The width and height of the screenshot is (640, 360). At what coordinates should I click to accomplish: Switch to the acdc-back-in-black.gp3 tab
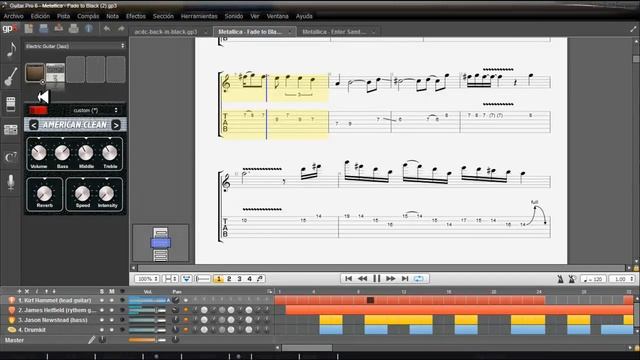(166, 32)
